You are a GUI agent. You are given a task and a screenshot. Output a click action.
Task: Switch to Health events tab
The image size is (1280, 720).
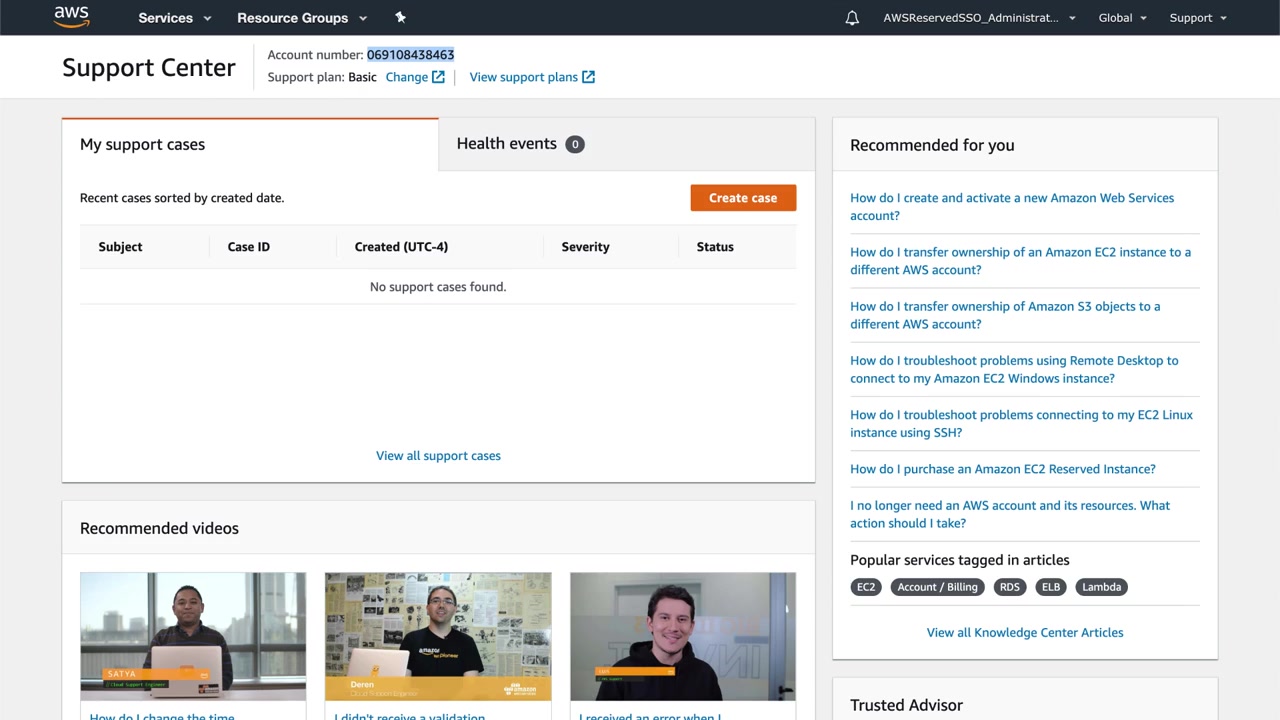(x=627, y=144)
